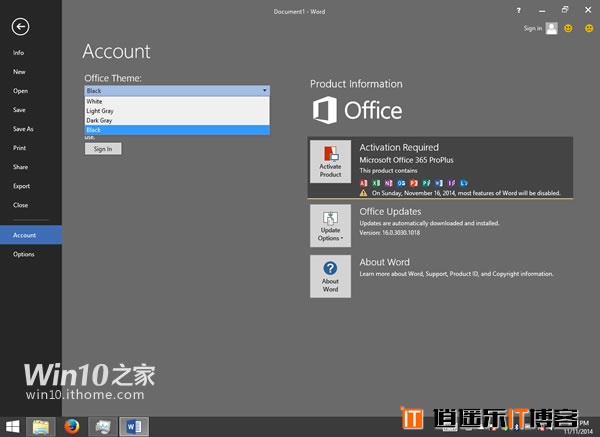Choose Close in the sidebar
Image resolution: width=600 pixels, height=437 pixels.
coord(20,205)
